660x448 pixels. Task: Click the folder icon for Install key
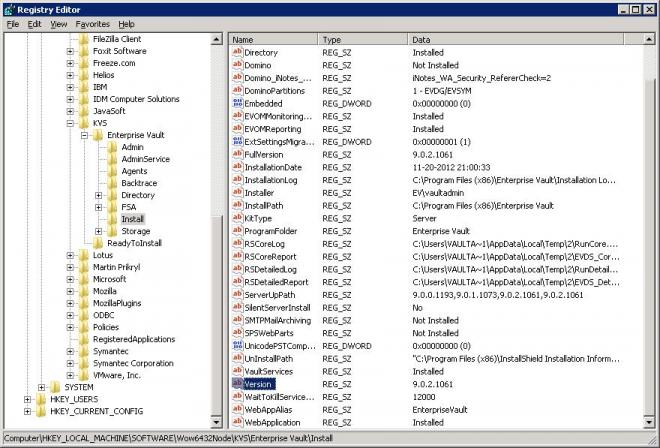coord(112,219)
